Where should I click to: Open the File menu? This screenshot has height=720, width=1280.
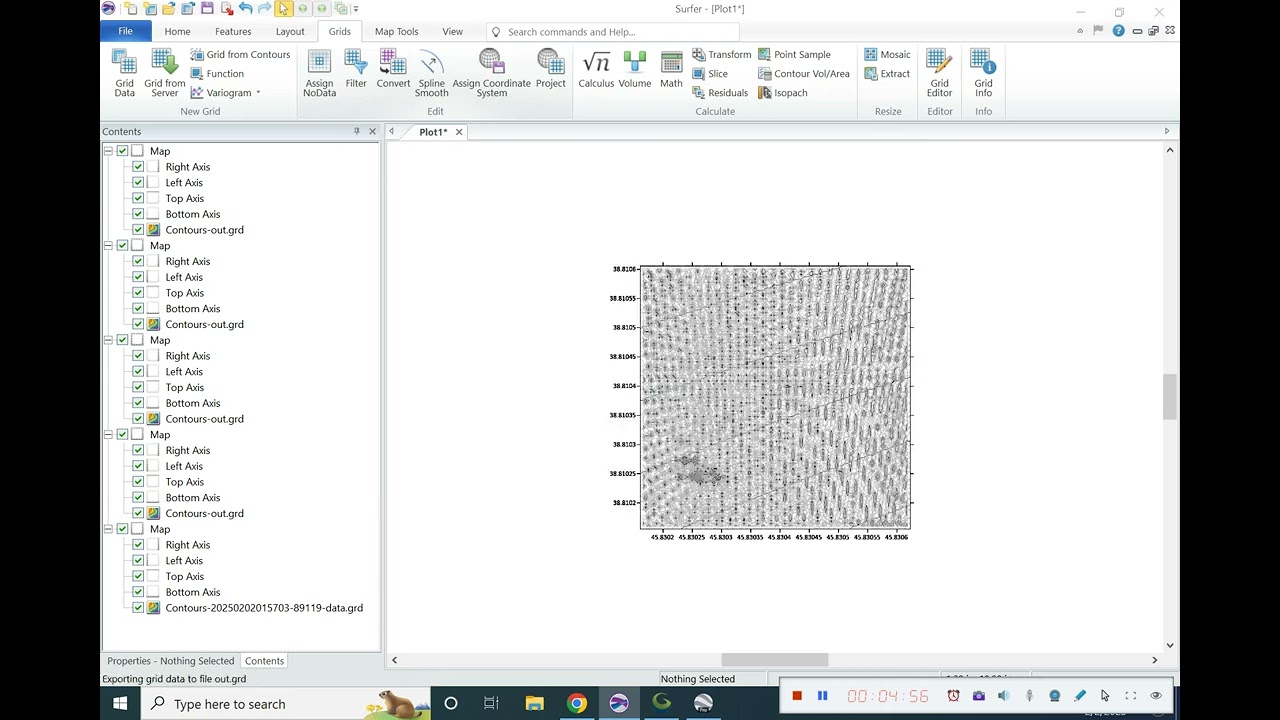[x=125, y=32]
